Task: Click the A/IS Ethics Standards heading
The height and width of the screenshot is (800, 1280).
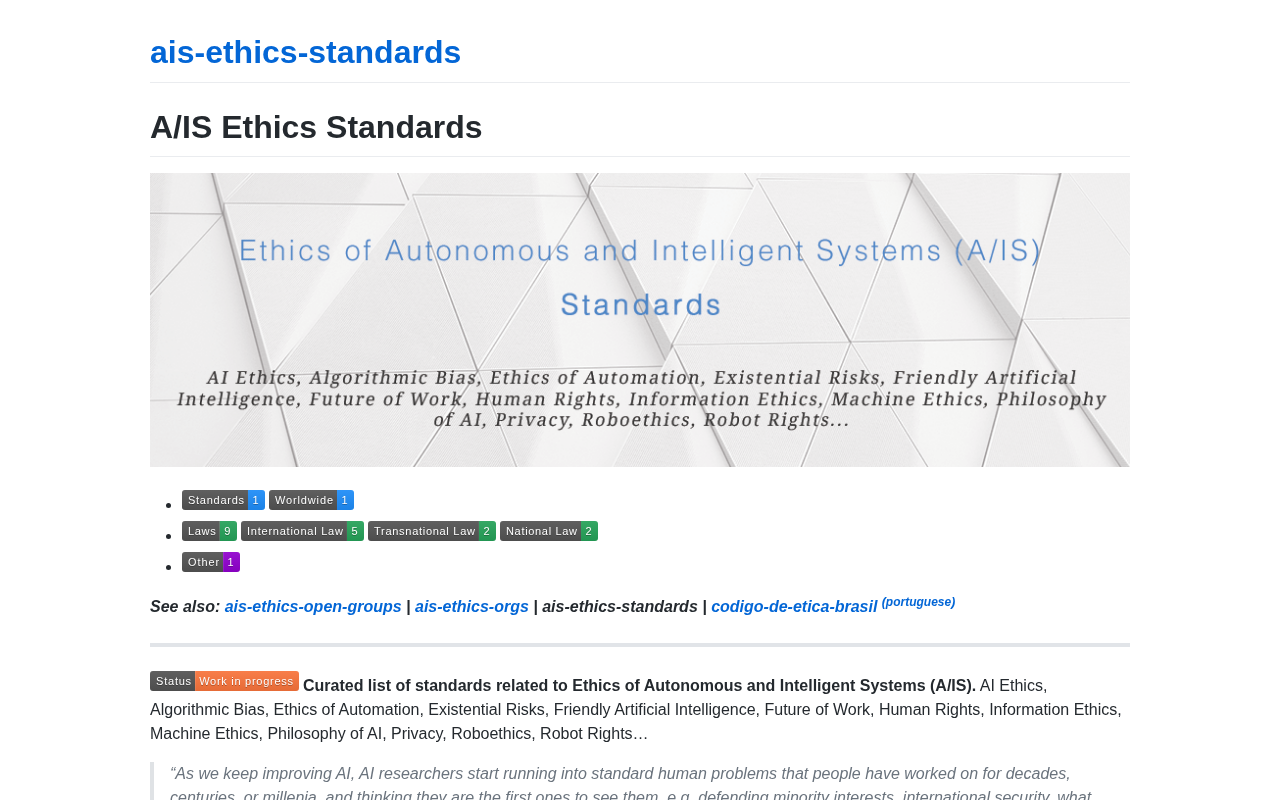Action: click(x=316, y=127)
